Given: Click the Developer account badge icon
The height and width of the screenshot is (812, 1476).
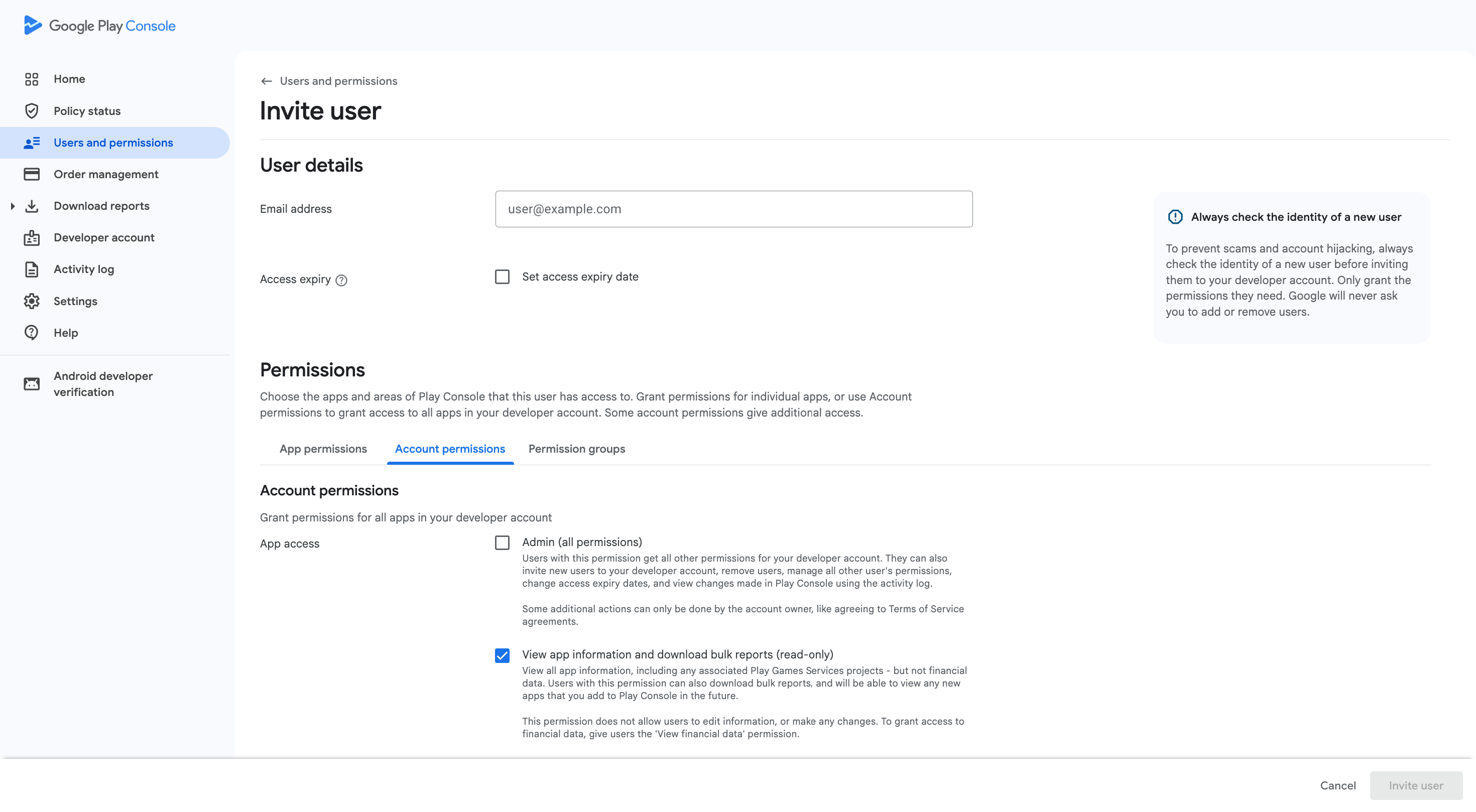Looking at the screenshot, I should click(32, 238).
